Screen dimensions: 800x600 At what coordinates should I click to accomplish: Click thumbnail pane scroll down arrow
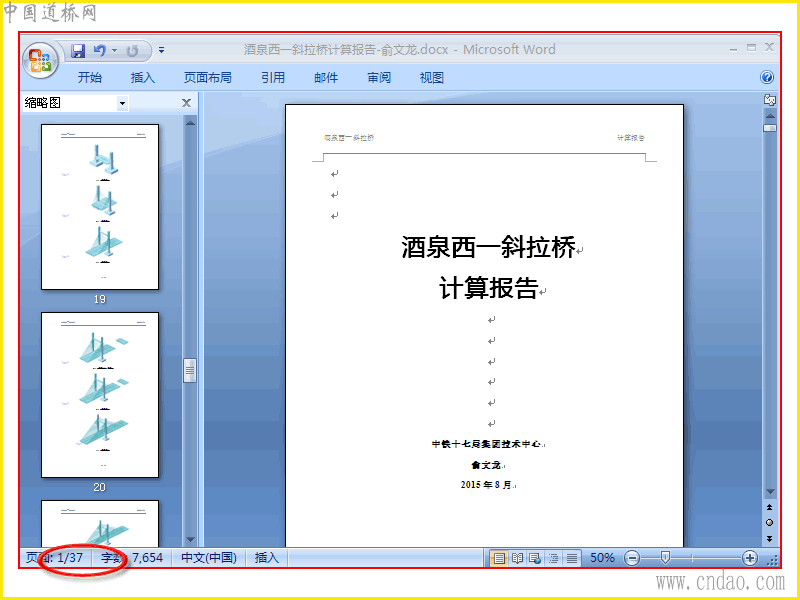point(190,540)
